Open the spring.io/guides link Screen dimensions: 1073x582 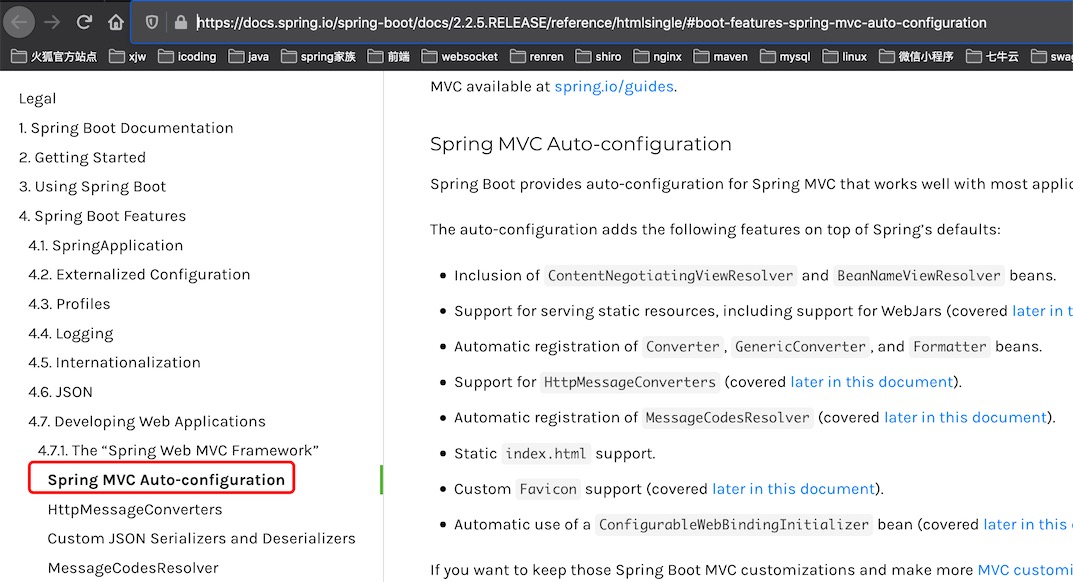tap(614, 87)
